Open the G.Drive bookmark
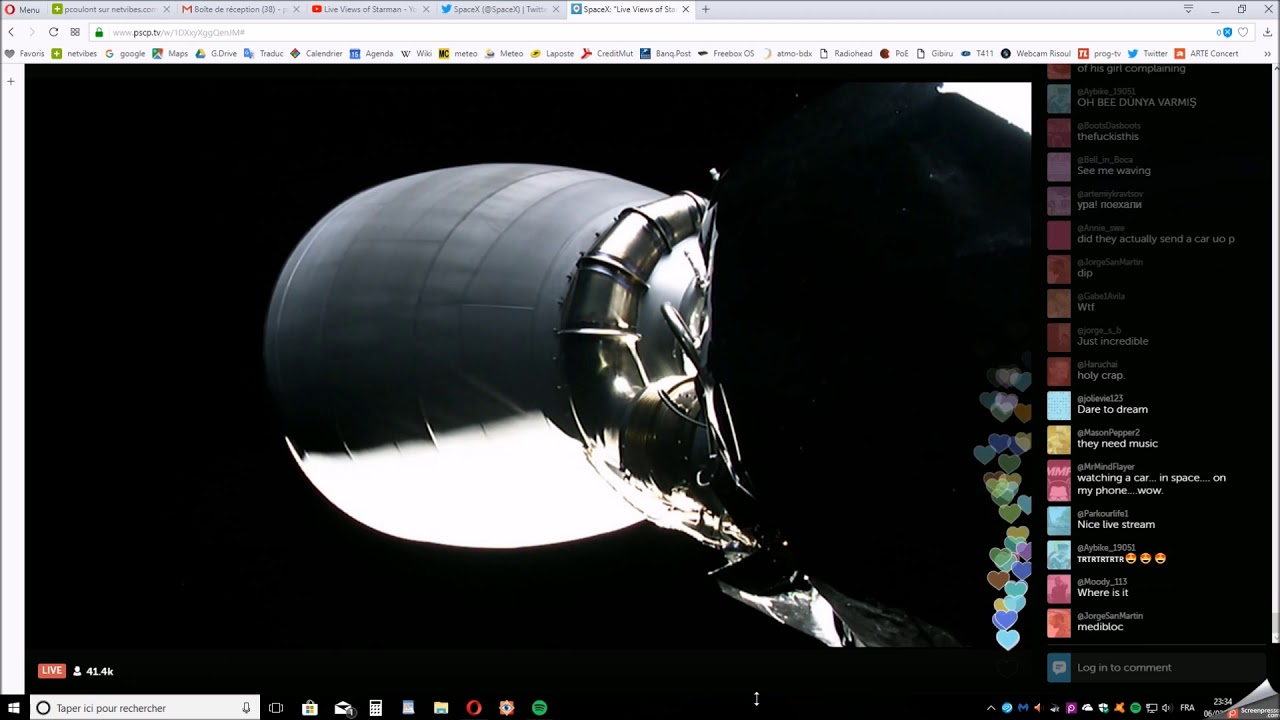 coord(216,53)
